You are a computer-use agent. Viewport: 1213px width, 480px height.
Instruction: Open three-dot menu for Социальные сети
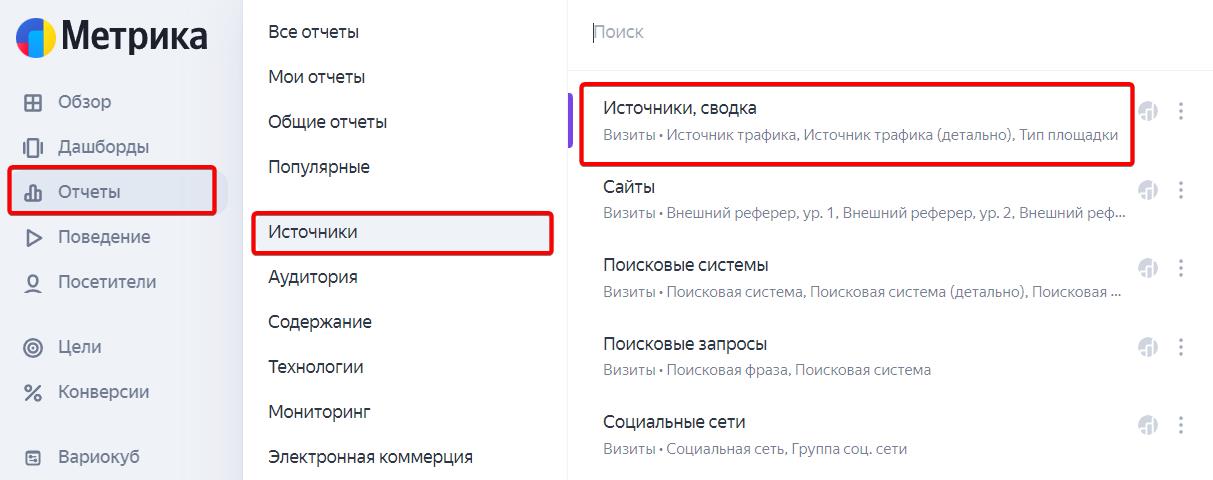pyautogui.click(x=1181, y=425)
